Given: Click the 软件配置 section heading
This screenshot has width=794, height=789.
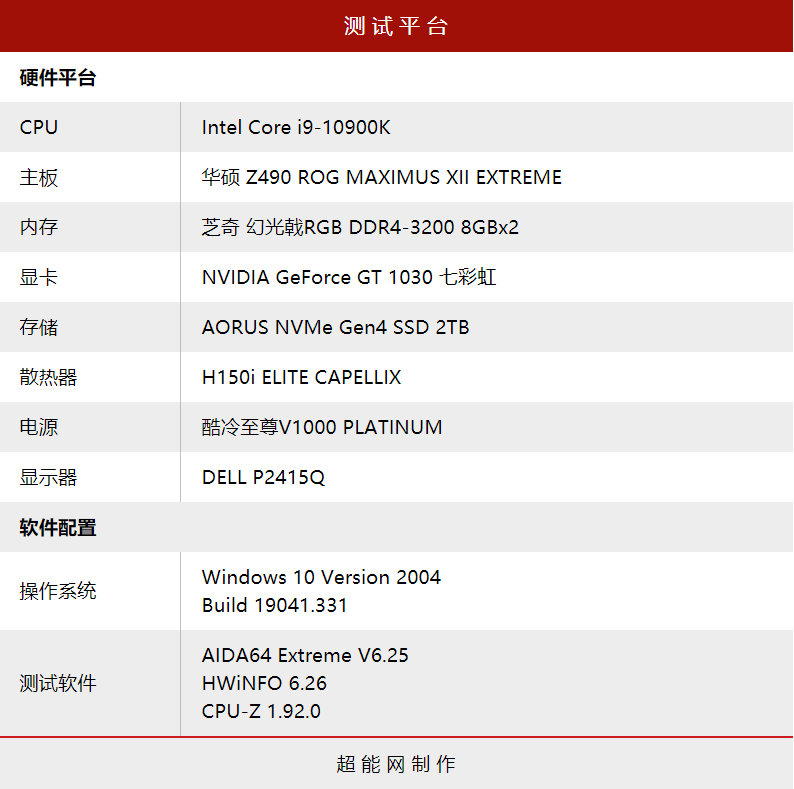Looking at the screenshot, I should tap(58, 528).
